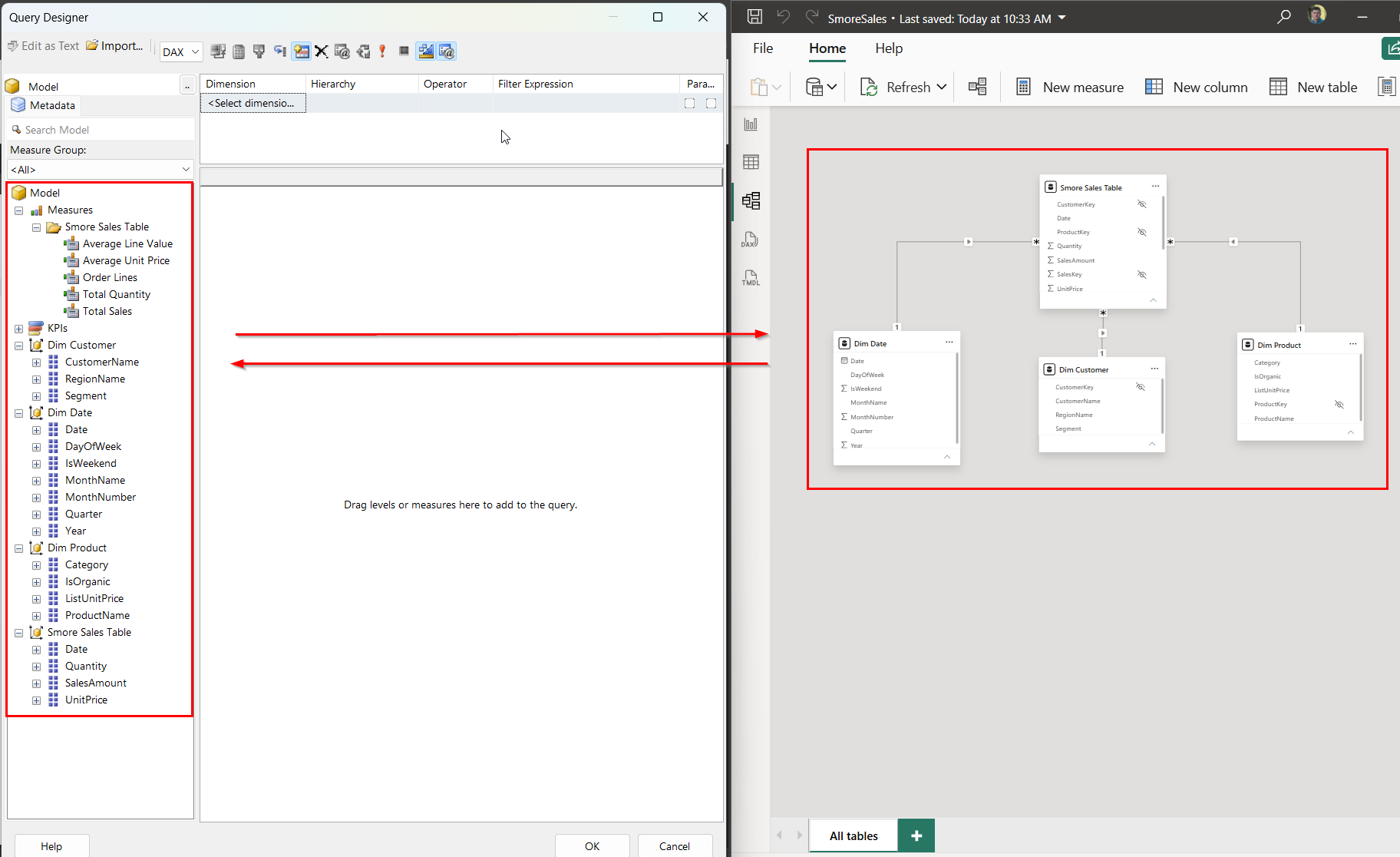
Task: Toggle the highlighted Design Mode icon
Action: pyautogui.click(x=426, y=51)
